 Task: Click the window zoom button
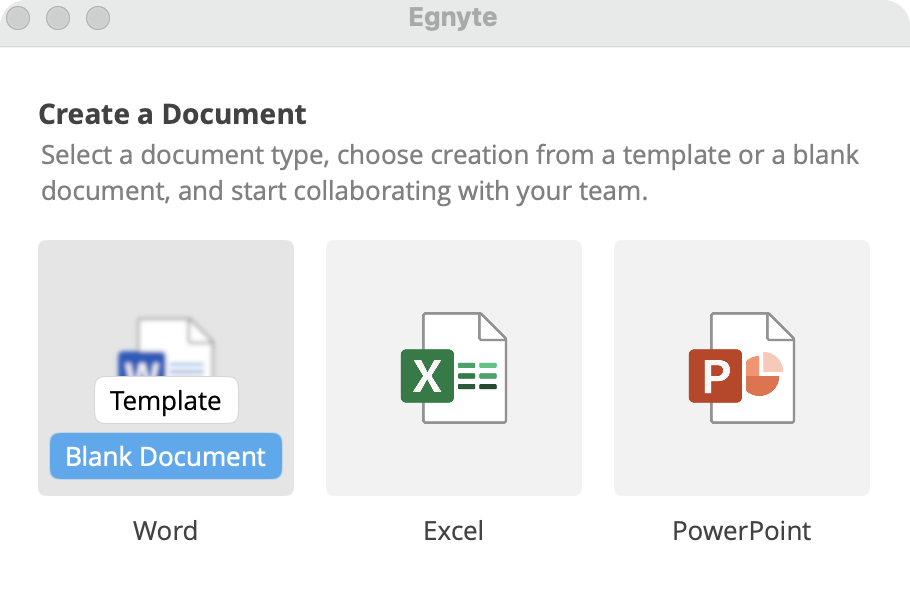point(98,17)
